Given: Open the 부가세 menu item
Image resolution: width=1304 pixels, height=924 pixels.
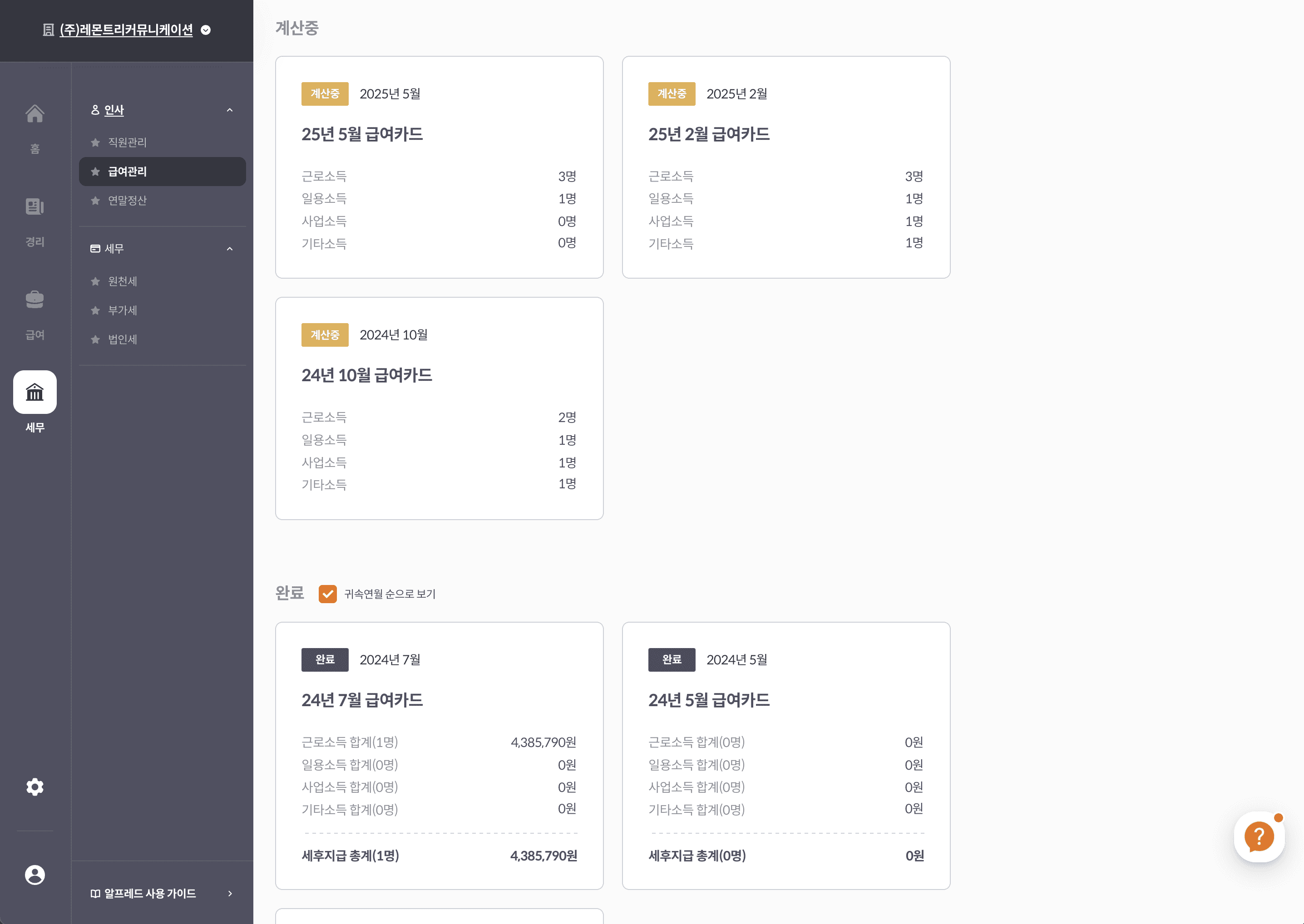Looking at the screenshot, I should tap(123, 310).
